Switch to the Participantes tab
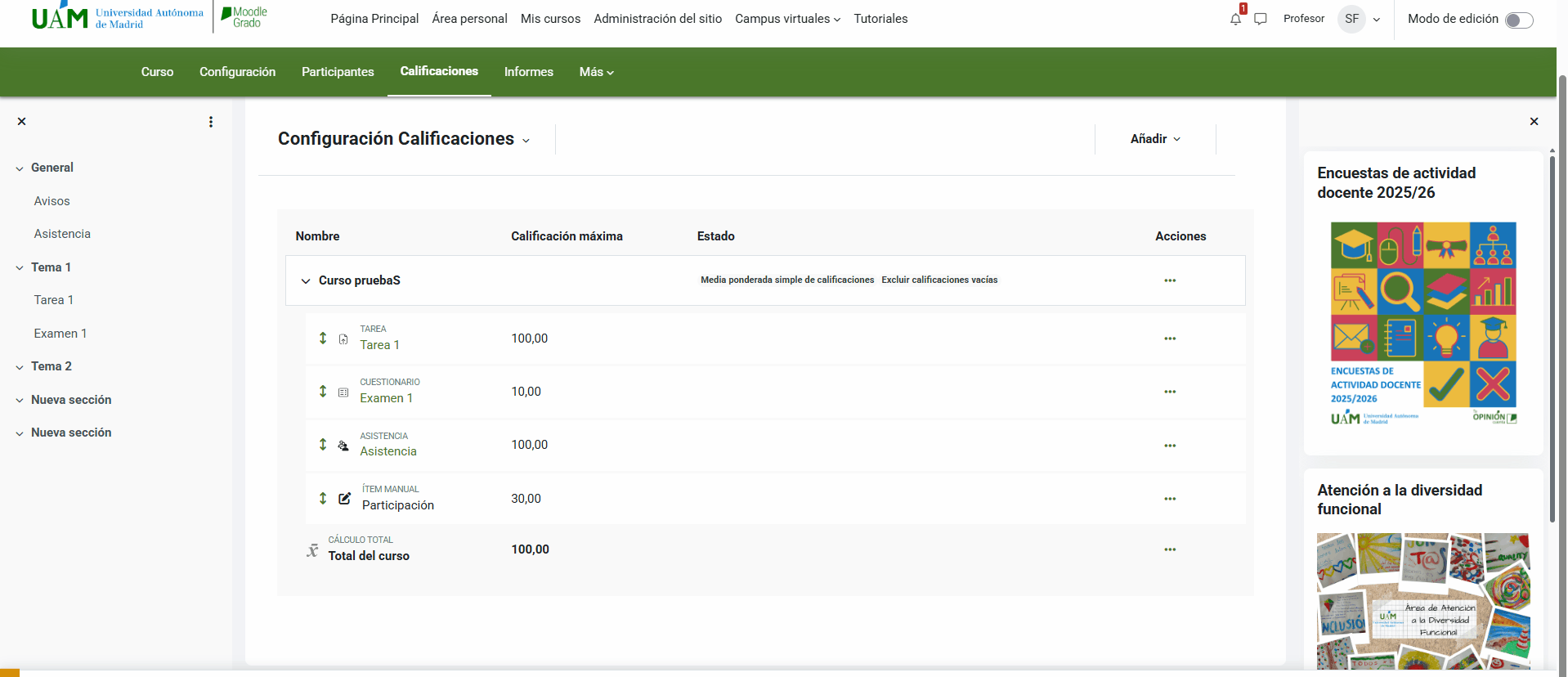The image size is (1568, 677). click(x=338, y=72)
